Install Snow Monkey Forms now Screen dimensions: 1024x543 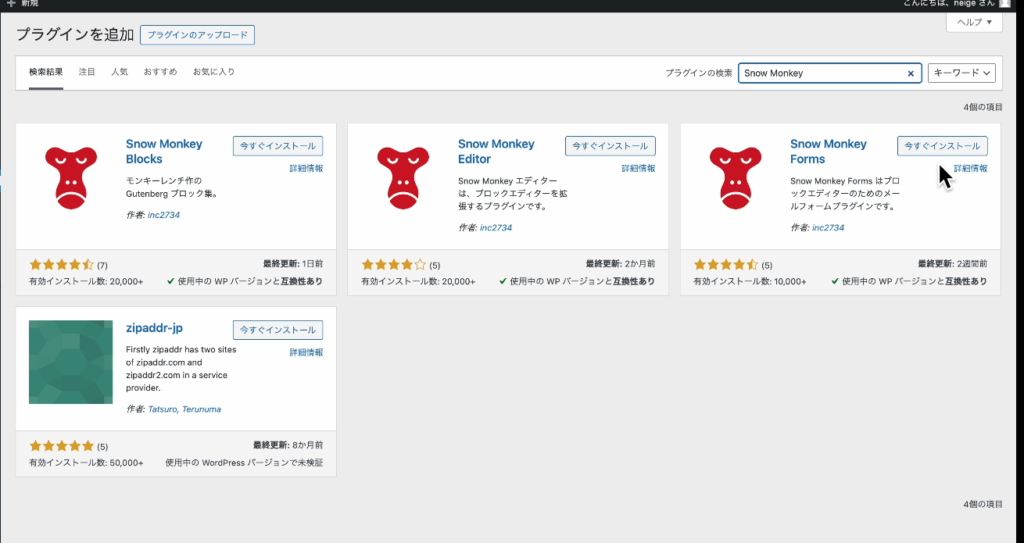[x=942, y=146]
